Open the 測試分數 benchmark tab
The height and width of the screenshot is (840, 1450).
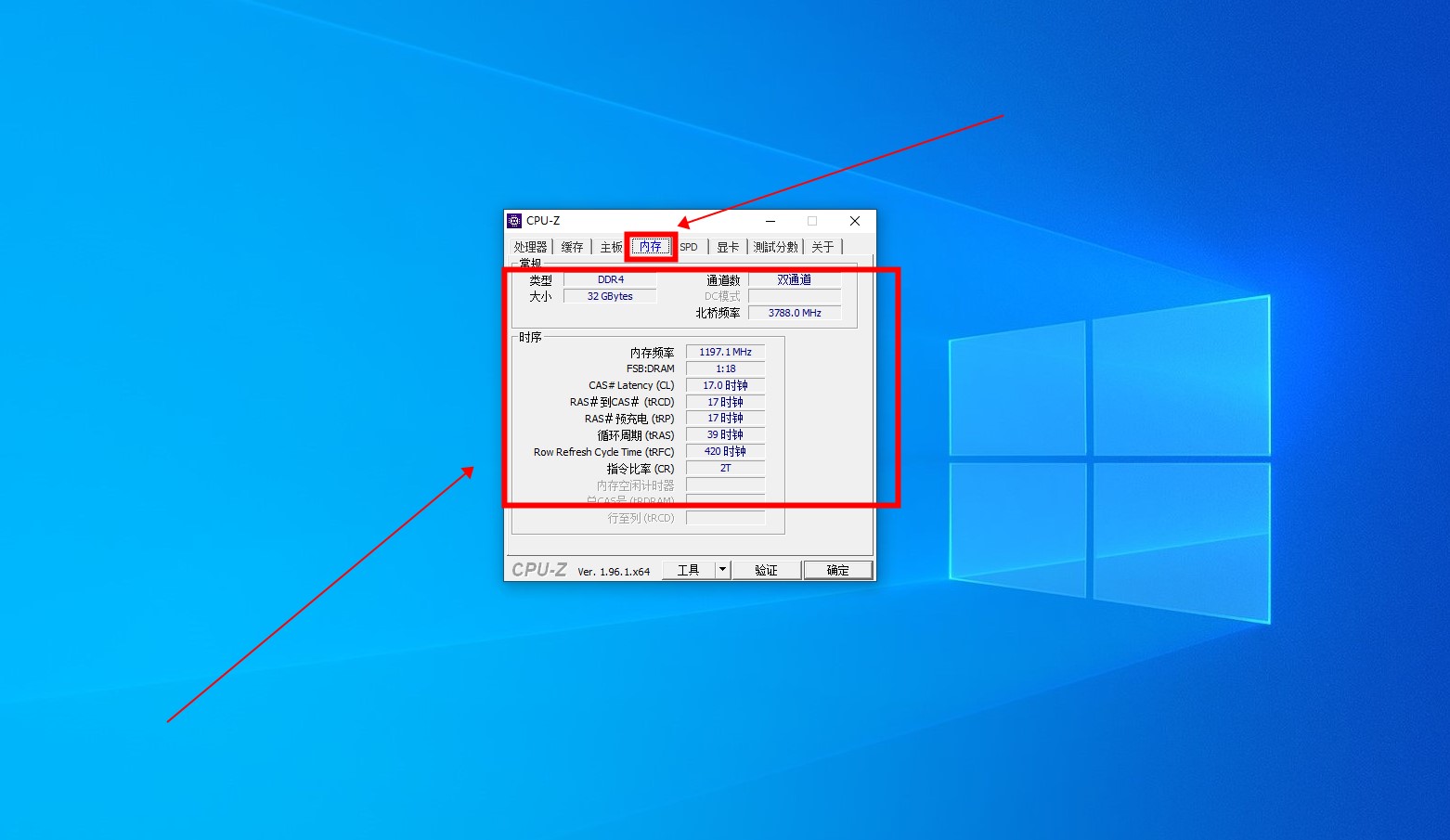click(775, 247)
